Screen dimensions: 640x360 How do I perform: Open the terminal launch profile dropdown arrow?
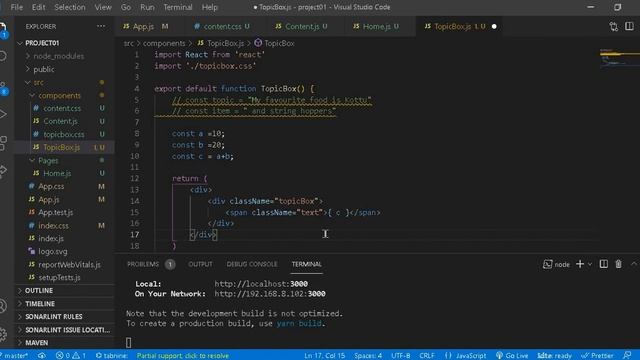590,264
